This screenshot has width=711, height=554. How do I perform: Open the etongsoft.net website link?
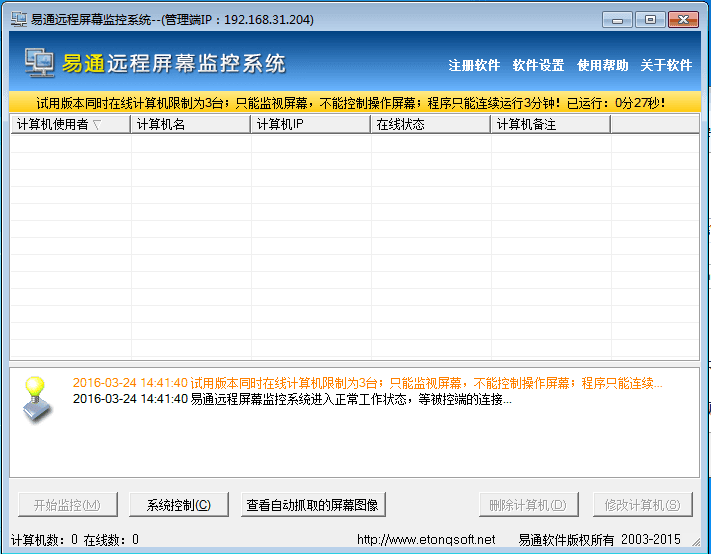tap(426, 540)
